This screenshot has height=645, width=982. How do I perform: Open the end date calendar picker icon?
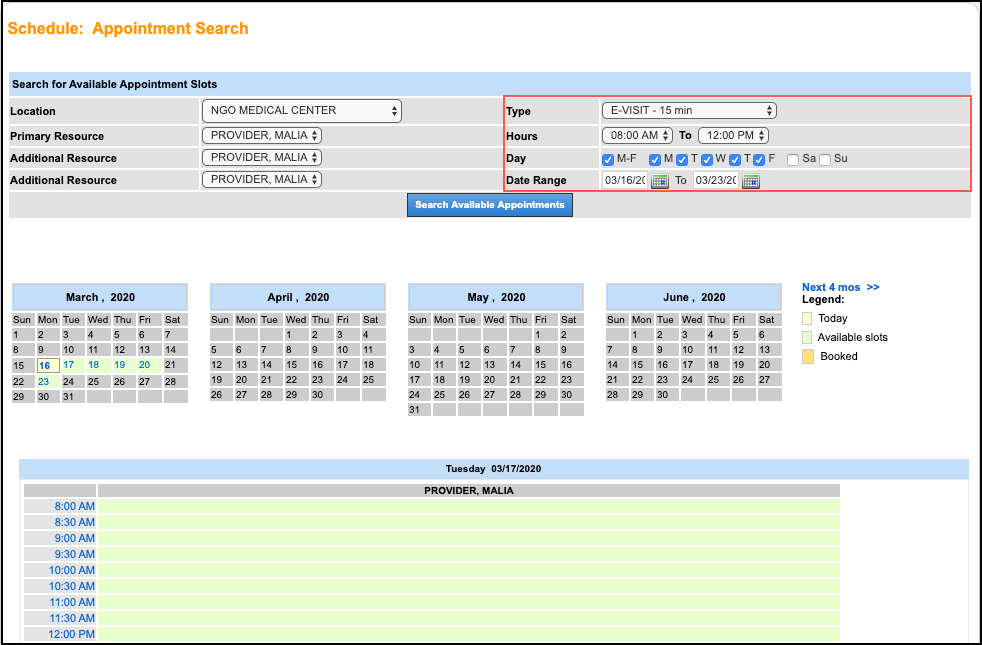click(x=750, y=181)
